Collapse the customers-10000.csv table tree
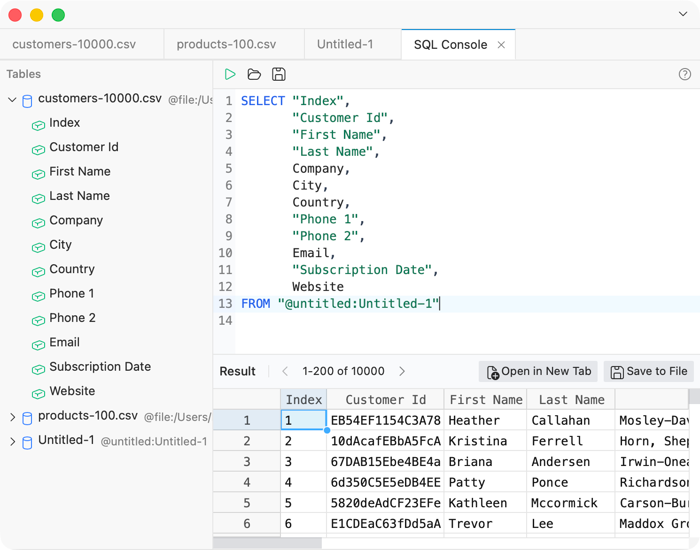Viewport: 700px width, 550px height. click(12, 100)
